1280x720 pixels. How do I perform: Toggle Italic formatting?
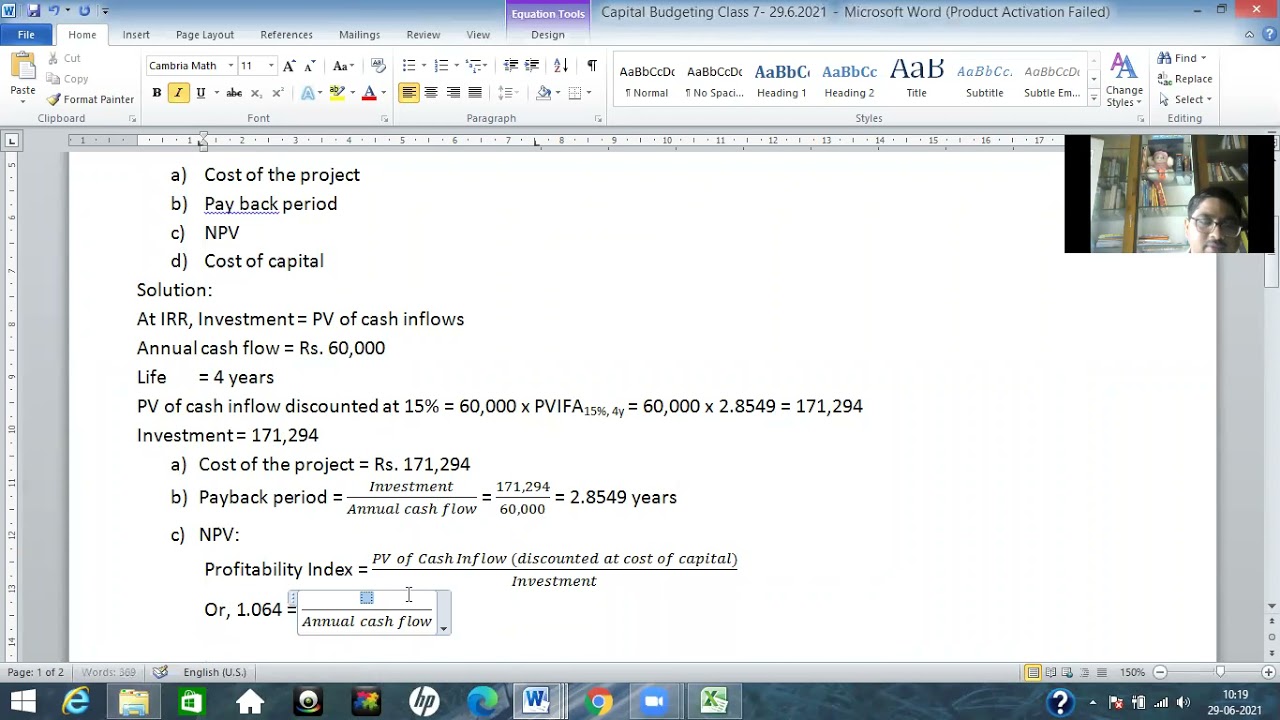point(178,93)
